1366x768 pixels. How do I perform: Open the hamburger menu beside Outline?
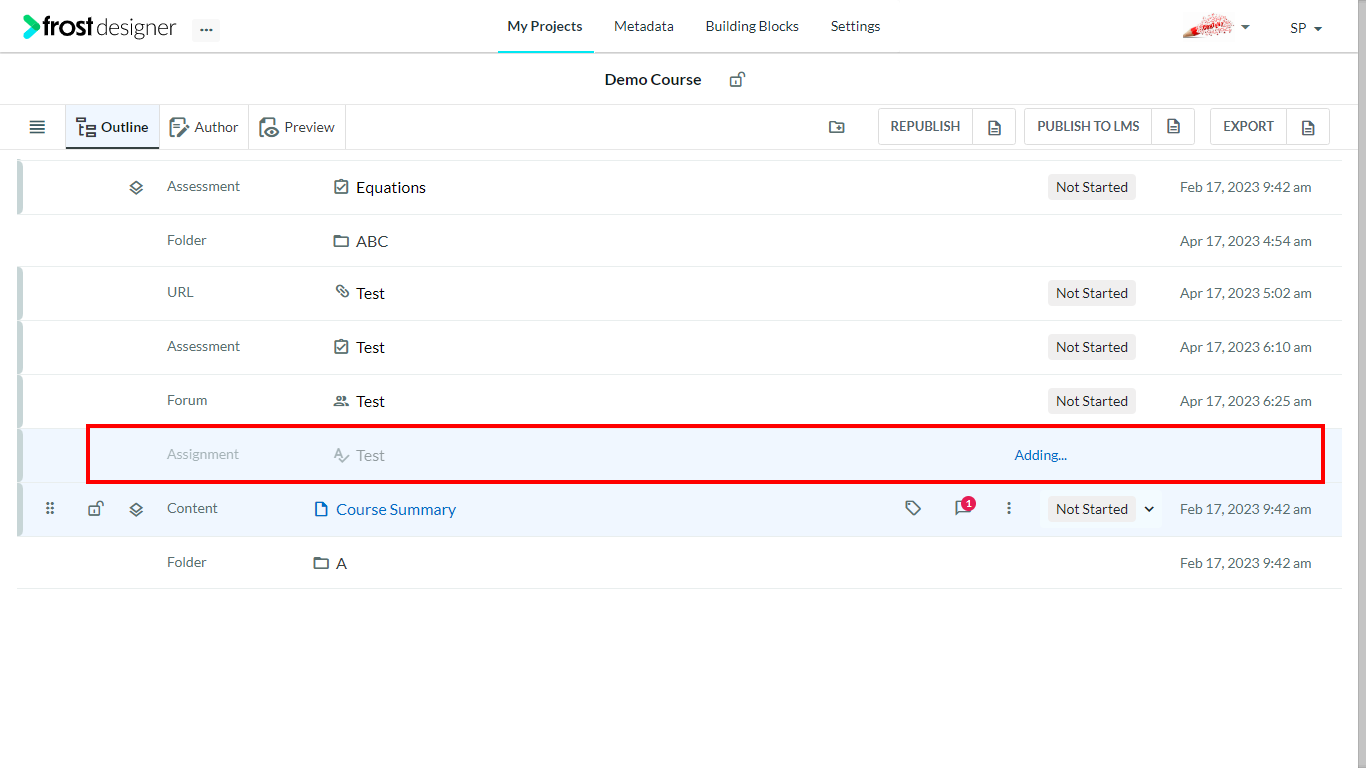(x=37, y=127)
